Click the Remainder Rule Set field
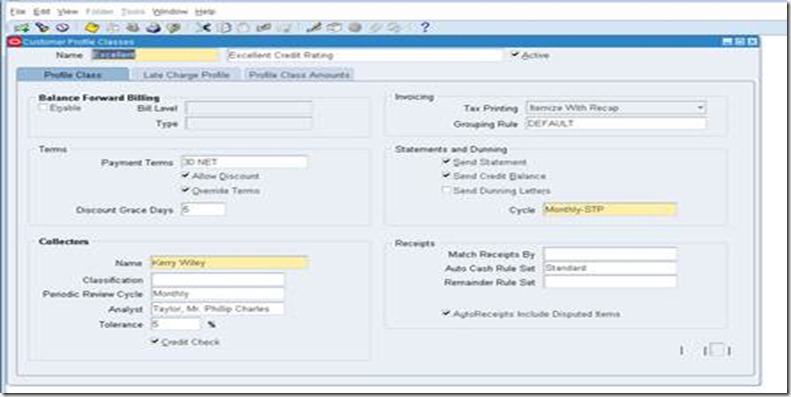 pyautogui.click(x=610, y=282)
